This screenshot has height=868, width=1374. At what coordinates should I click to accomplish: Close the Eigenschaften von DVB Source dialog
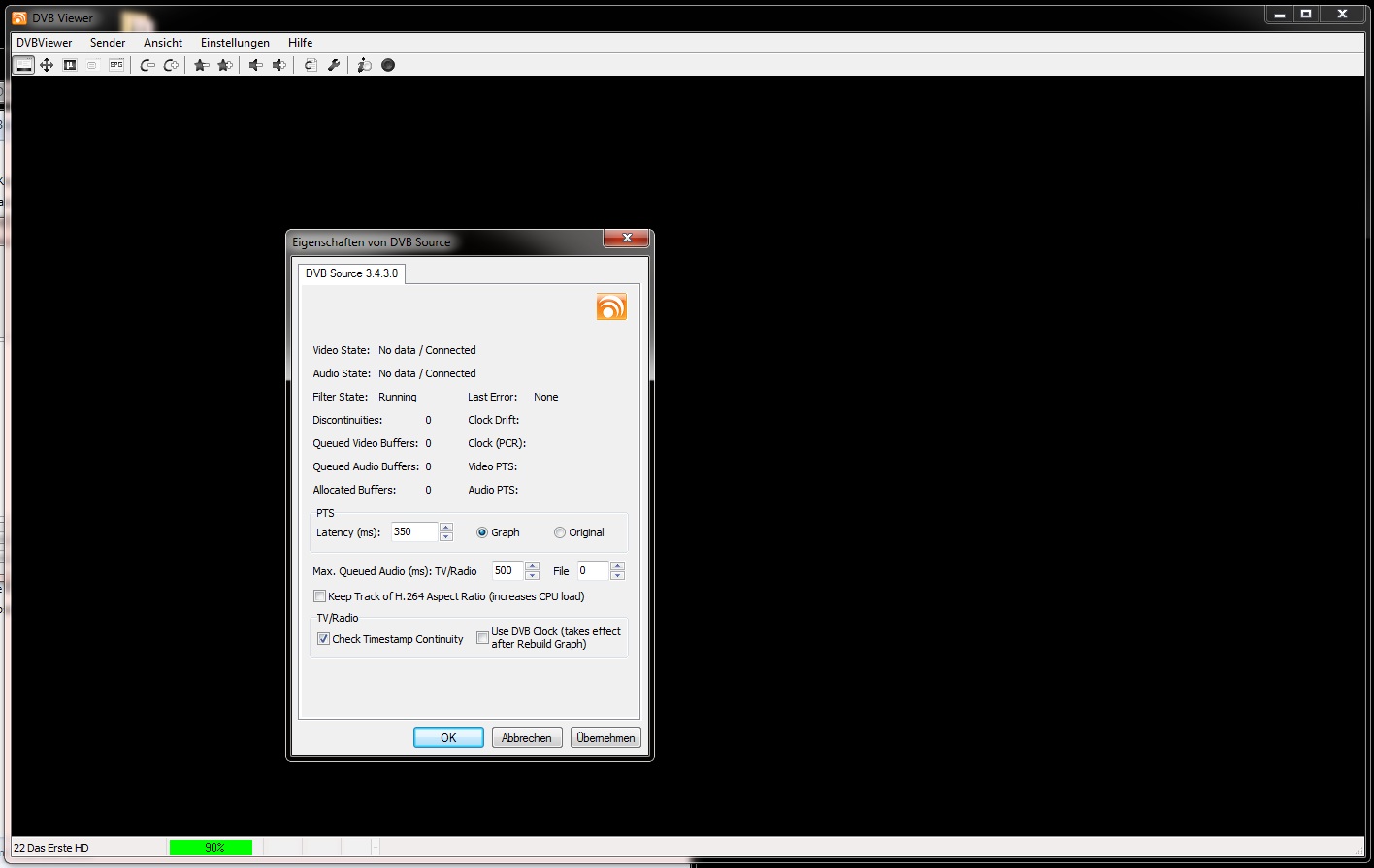626,238
